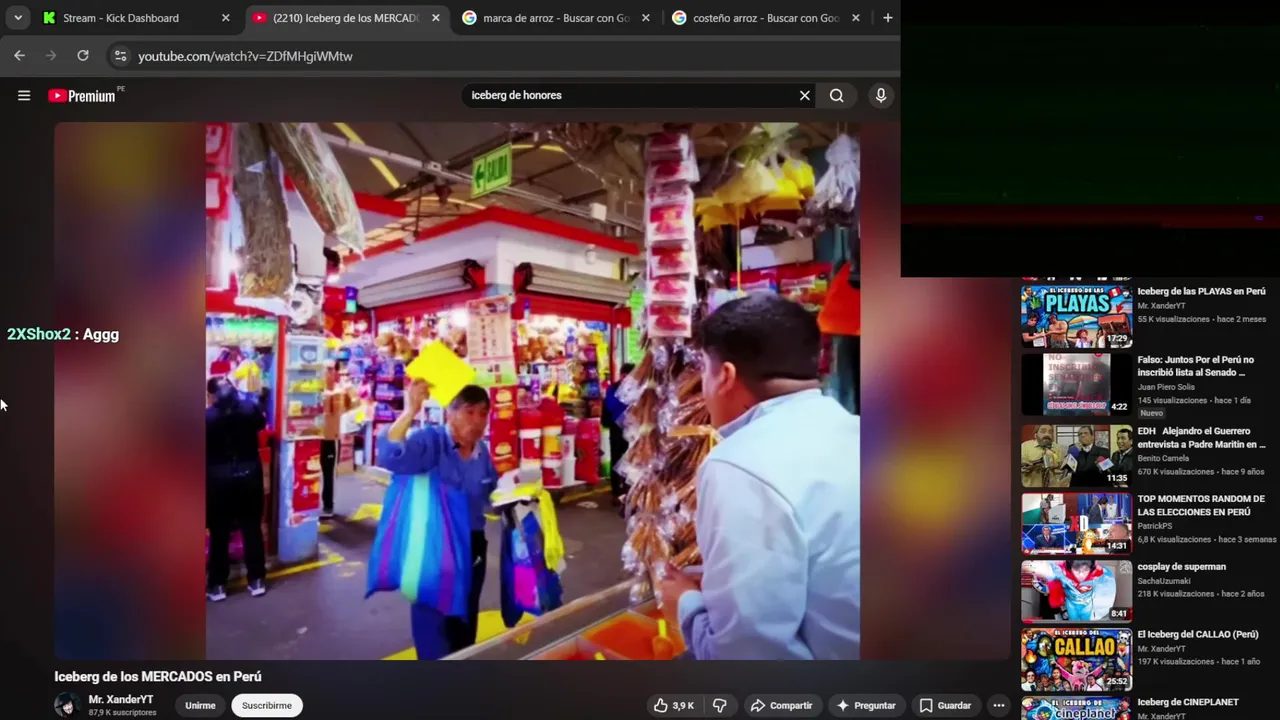Open Juan Piero Solis channel name
This screenshot has width=1280, height=720.
(x=1166, y=387)
